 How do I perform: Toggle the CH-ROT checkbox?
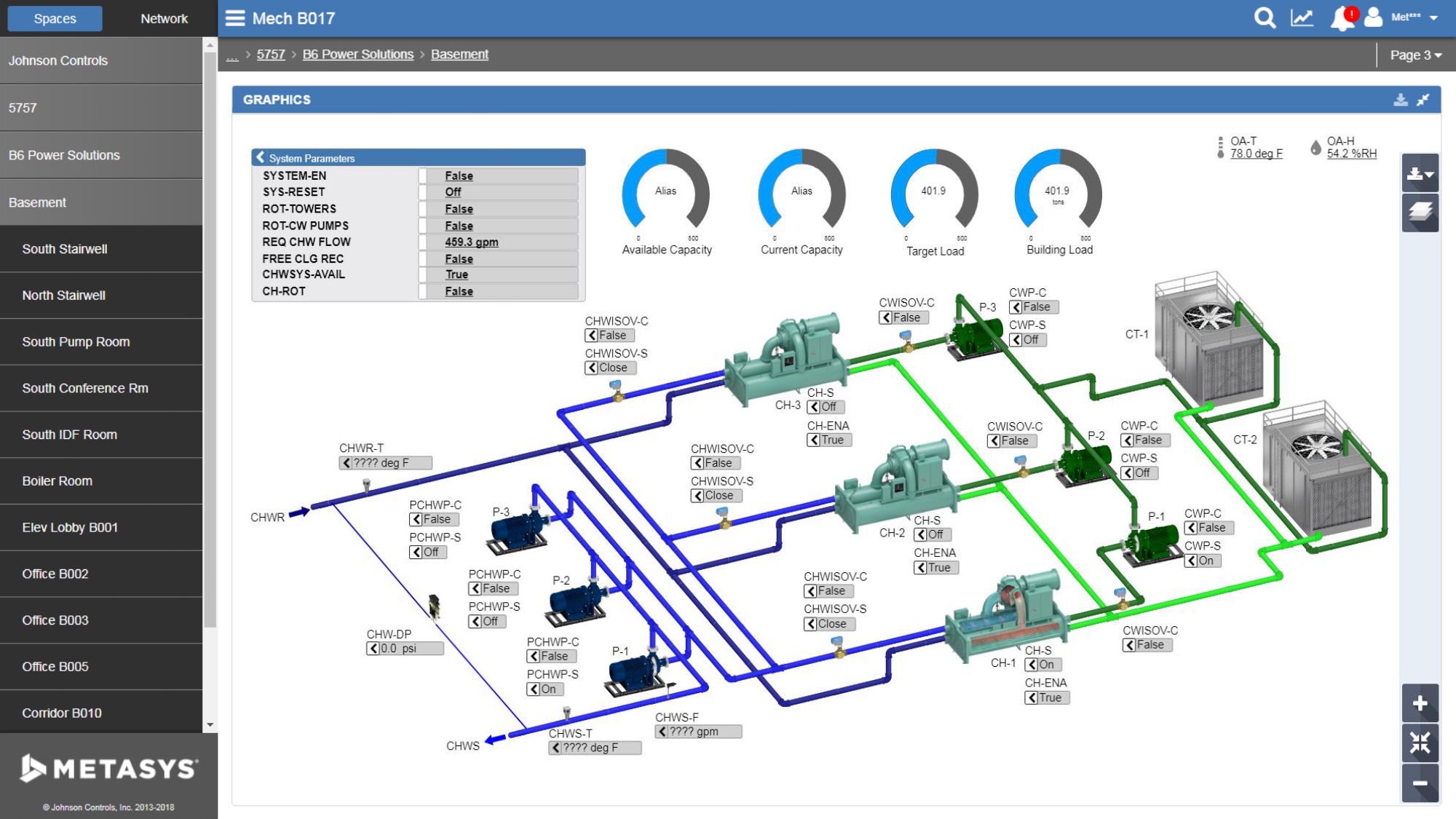(423, 291)
